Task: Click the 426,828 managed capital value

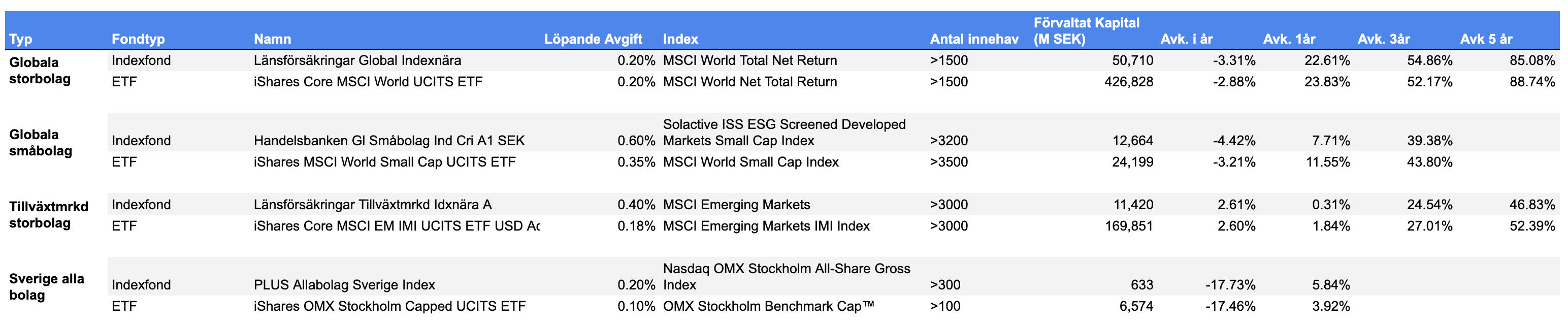Action: pyautogui.click(x=1128, y=81)
